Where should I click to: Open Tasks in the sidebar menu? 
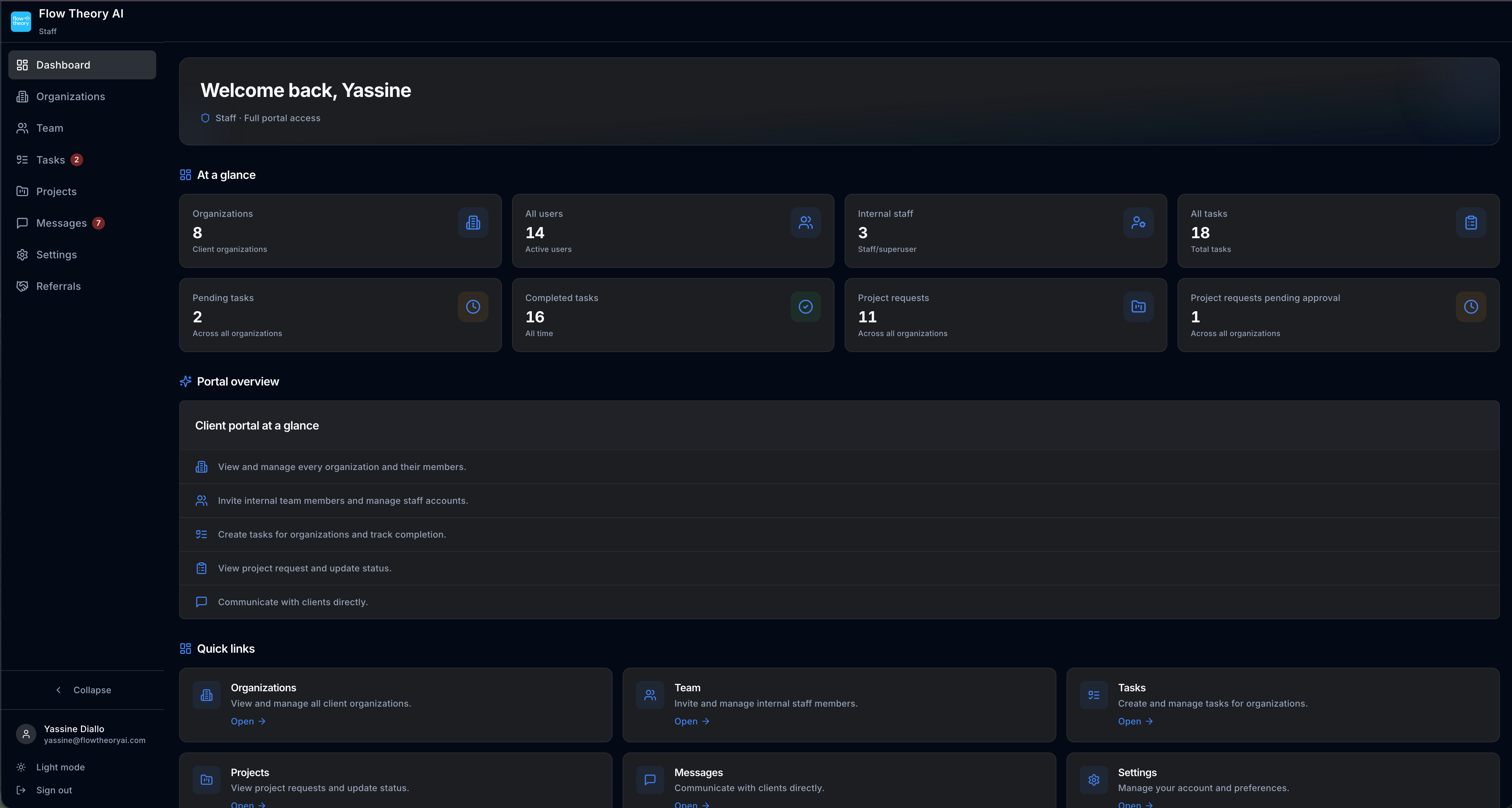click(x=50, y=160)
